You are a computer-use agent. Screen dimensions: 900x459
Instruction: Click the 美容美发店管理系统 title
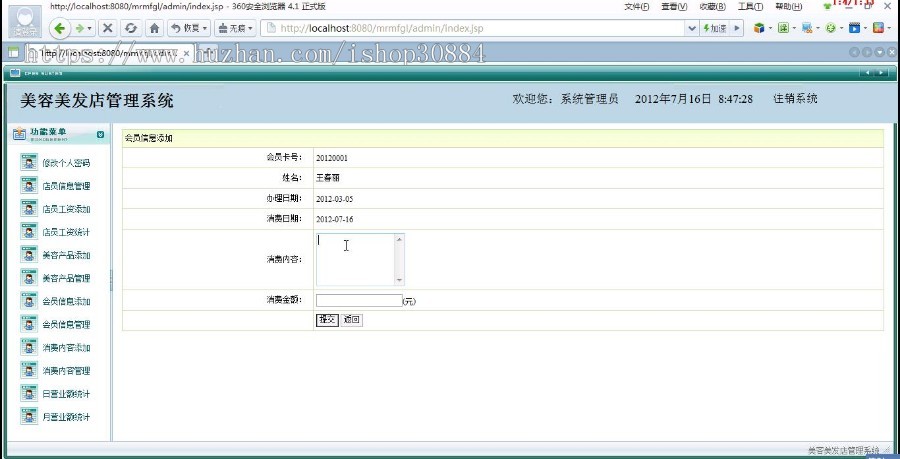tap(96, 101)
